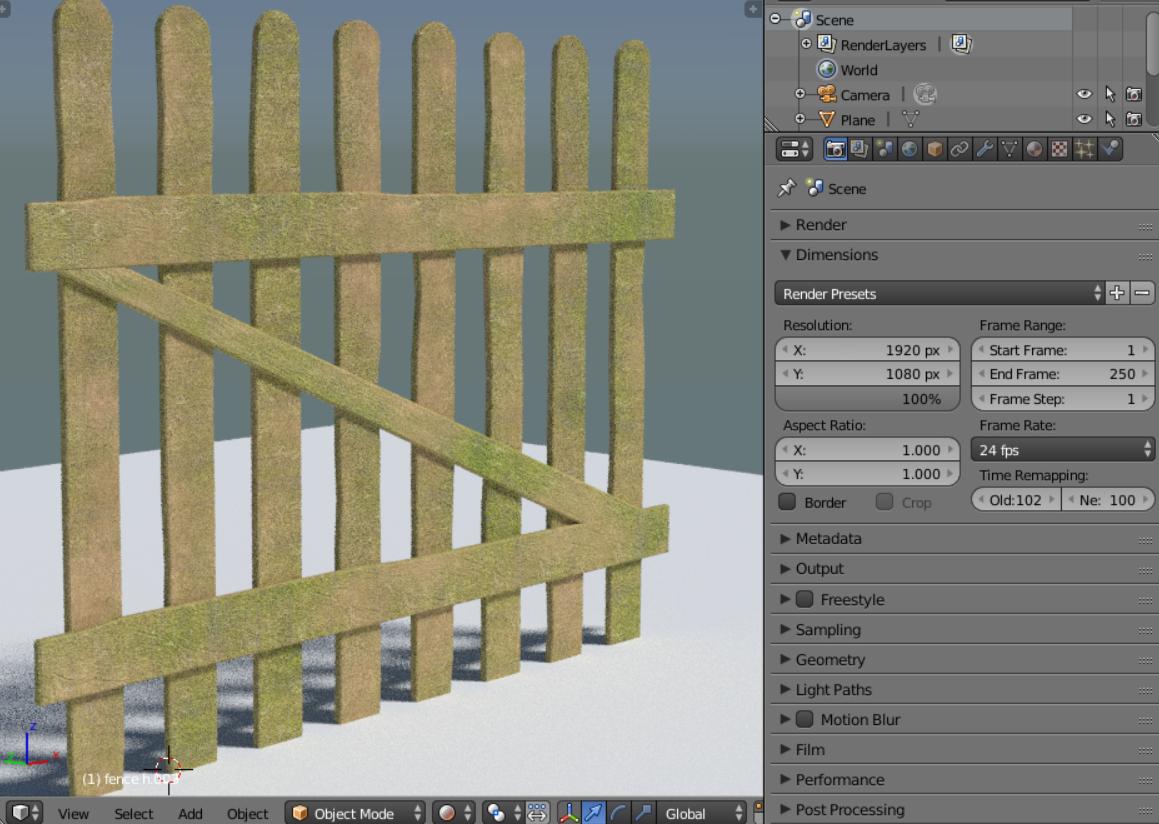Screen dimensions: 1159x824
Task: Select the World properties globe icon
Action: (908, 148)
